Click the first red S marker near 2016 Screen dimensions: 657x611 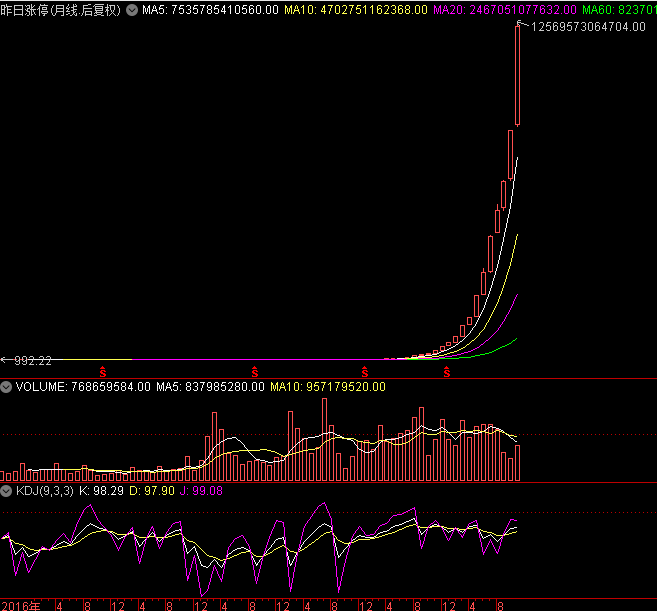coord(103,372)
